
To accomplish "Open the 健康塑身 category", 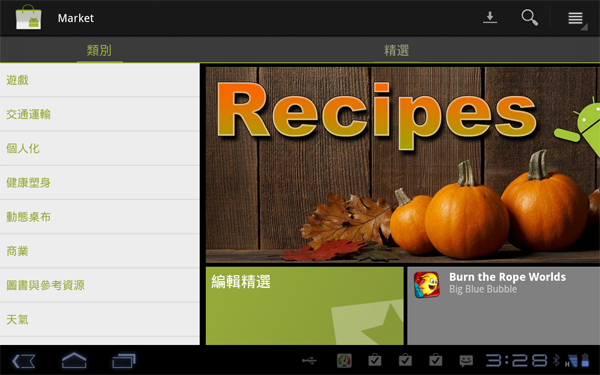I will pyautogui.click(x=99, y=183).
